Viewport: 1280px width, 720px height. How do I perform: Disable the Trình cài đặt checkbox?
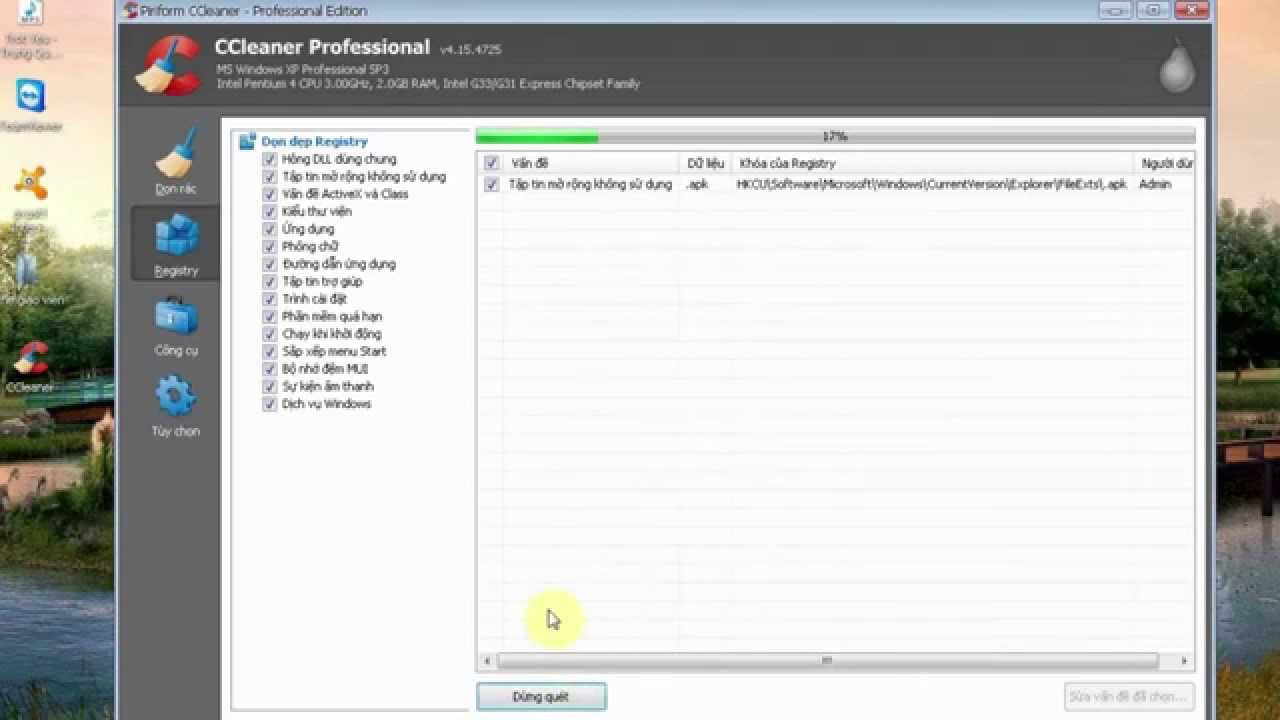point(269,299)
